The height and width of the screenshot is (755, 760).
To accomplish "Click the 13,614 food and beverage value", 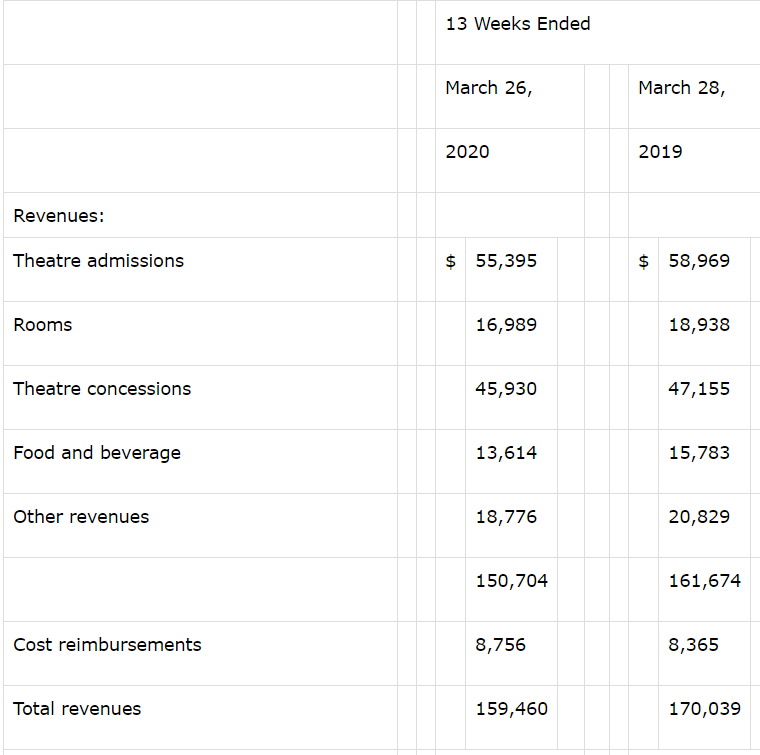I will [x=506, y=453].
